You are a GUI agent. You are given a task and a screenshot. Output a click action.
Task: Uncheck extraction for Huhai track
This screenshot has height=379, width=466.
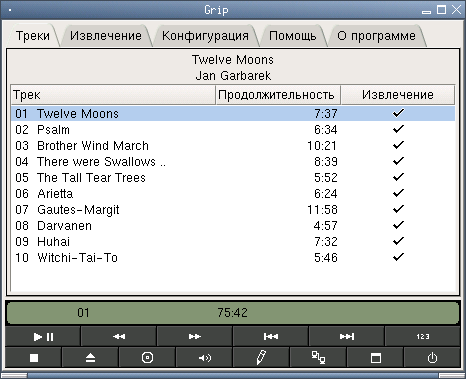pyautogui.click(x=398, y=241)
